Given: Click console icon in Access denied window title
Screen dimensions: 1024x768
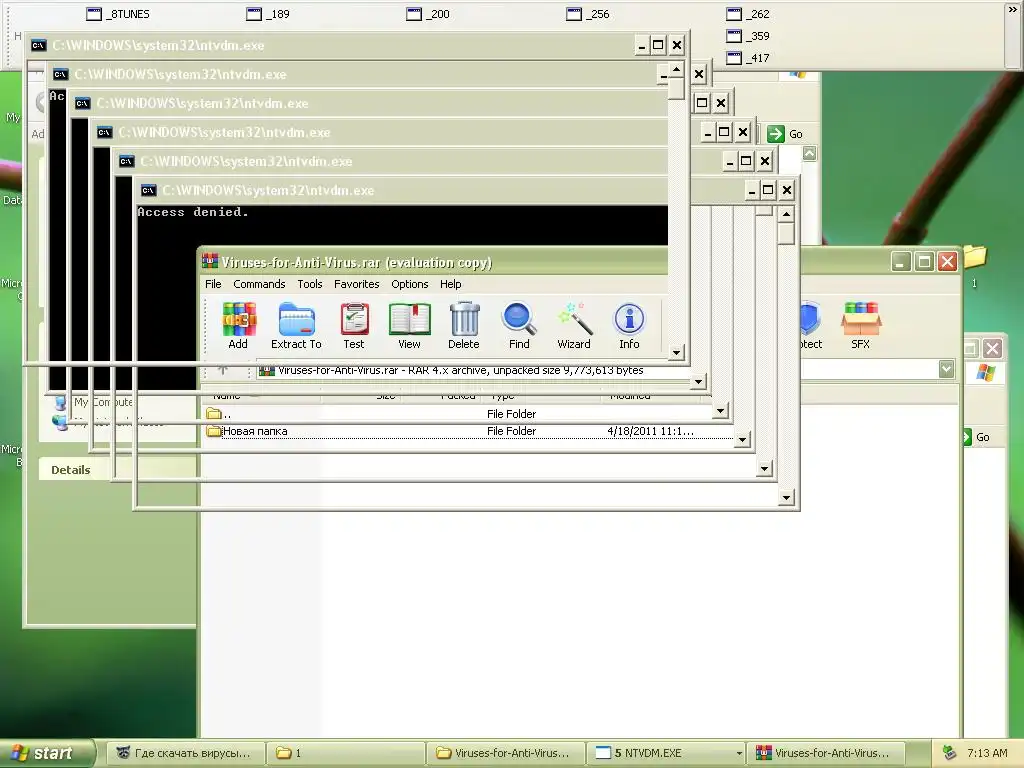Looking at the screenshot, I should click(x=148, y=190).
